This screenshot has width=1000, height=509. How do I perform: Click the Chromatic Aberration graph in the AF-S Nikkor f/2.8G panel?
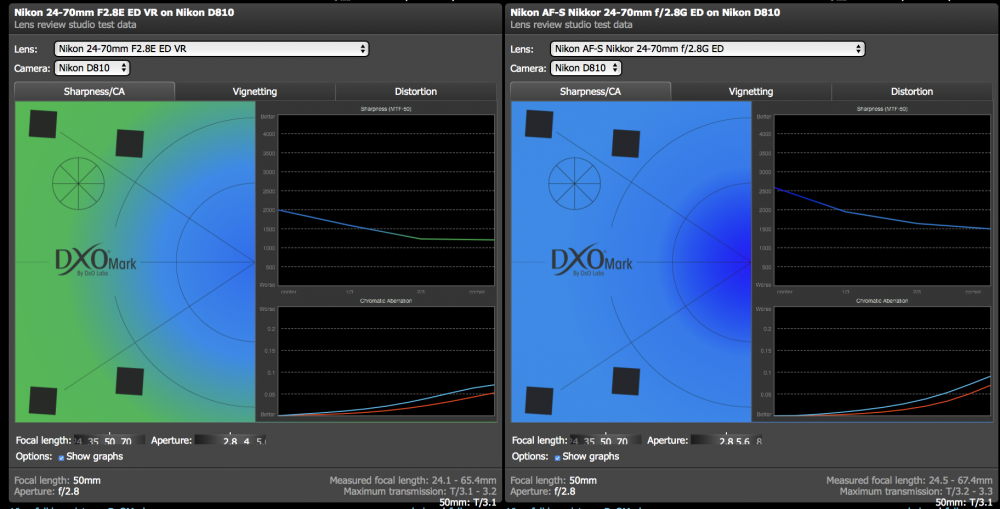point(882,362)
